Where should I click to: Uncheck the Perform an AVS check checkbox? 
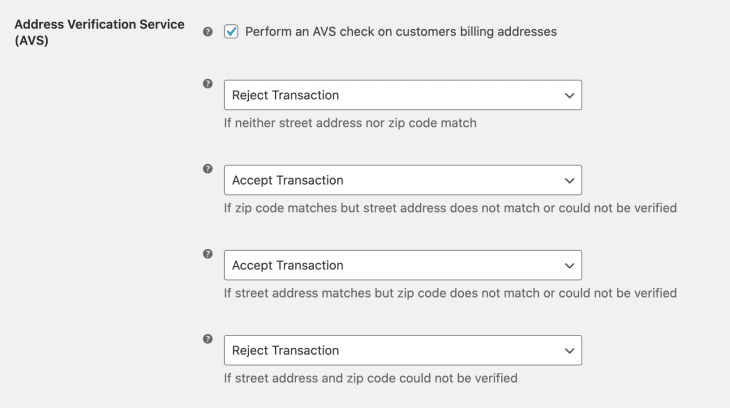231,32
